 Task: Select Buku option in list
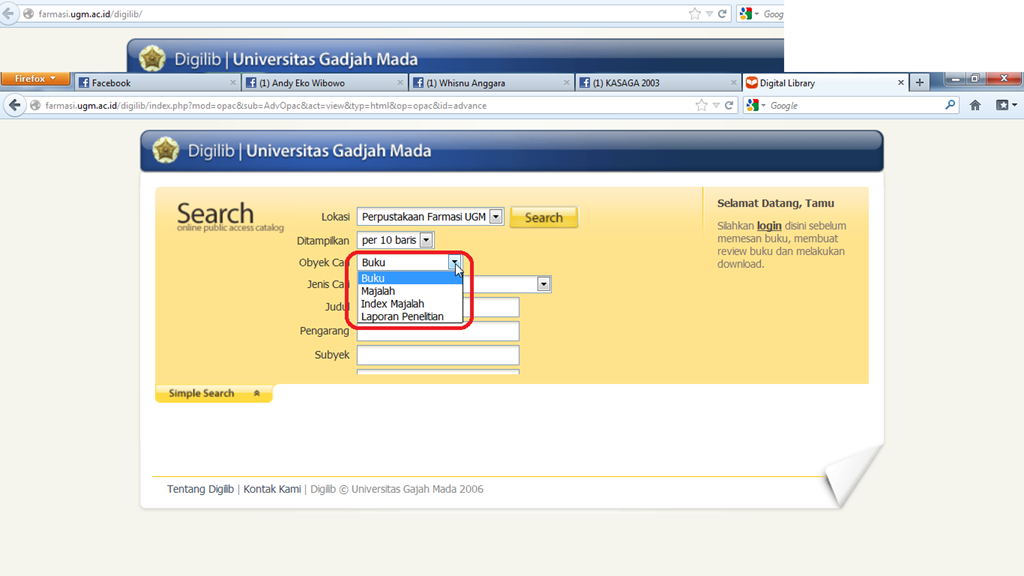[x=409, y=278]
